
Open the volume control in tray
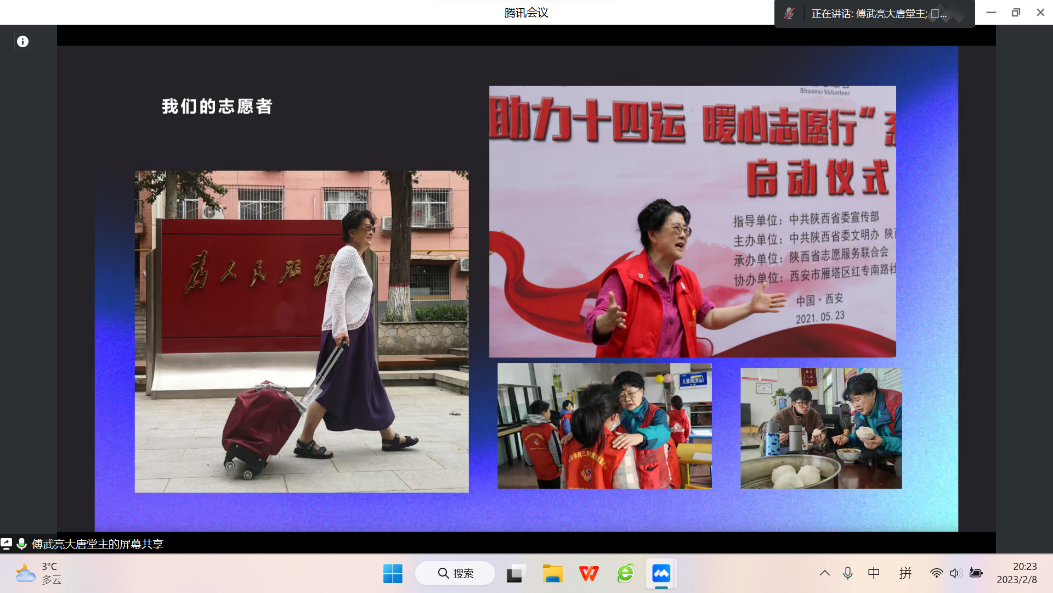point(955,573)
